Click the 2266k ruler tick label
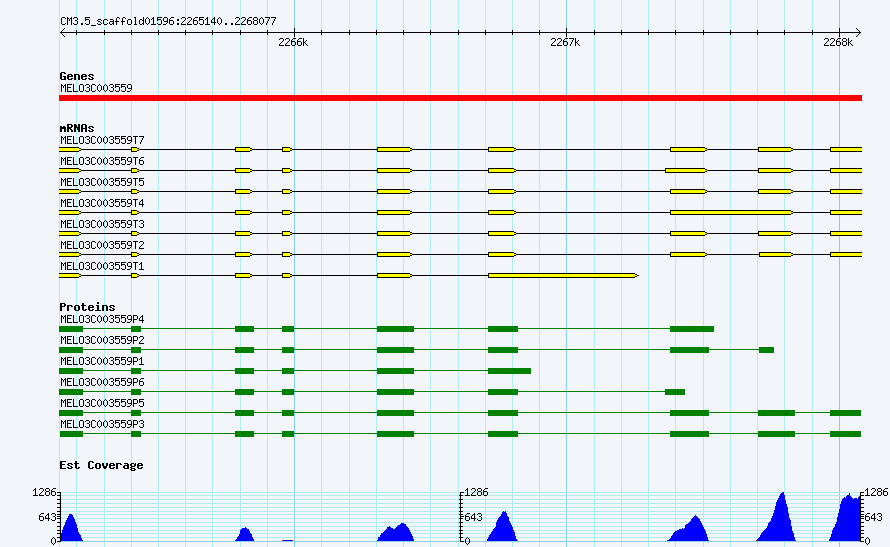890x547 pixels. coord(293,43)
